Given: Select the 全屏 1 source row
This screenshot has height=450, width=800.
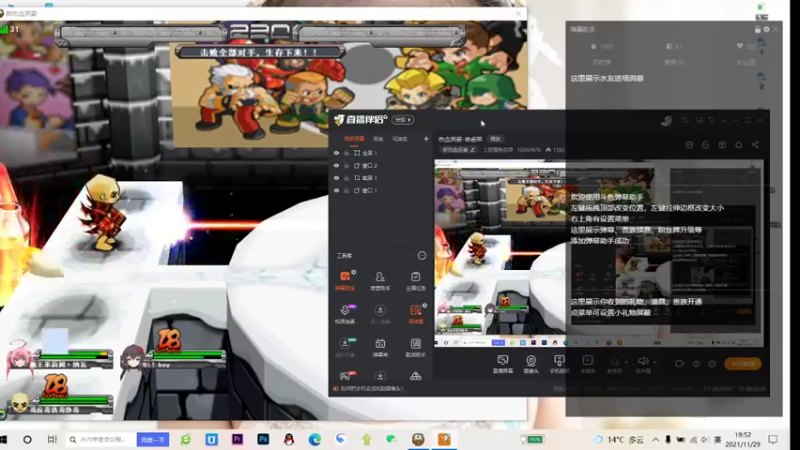Looking at the screenshot, I should (381, 153).
